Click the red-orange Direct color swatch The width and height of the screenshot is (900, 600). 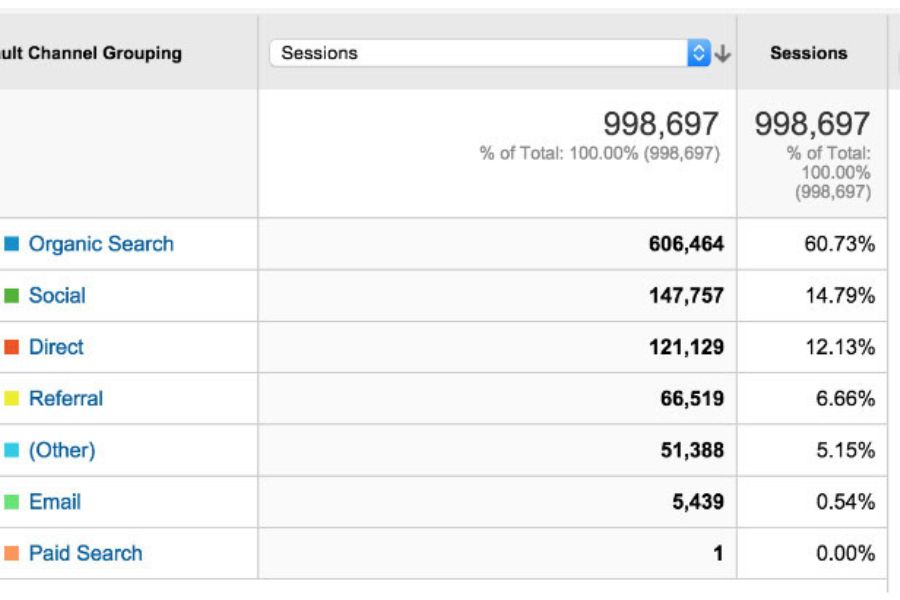[12, 347]
